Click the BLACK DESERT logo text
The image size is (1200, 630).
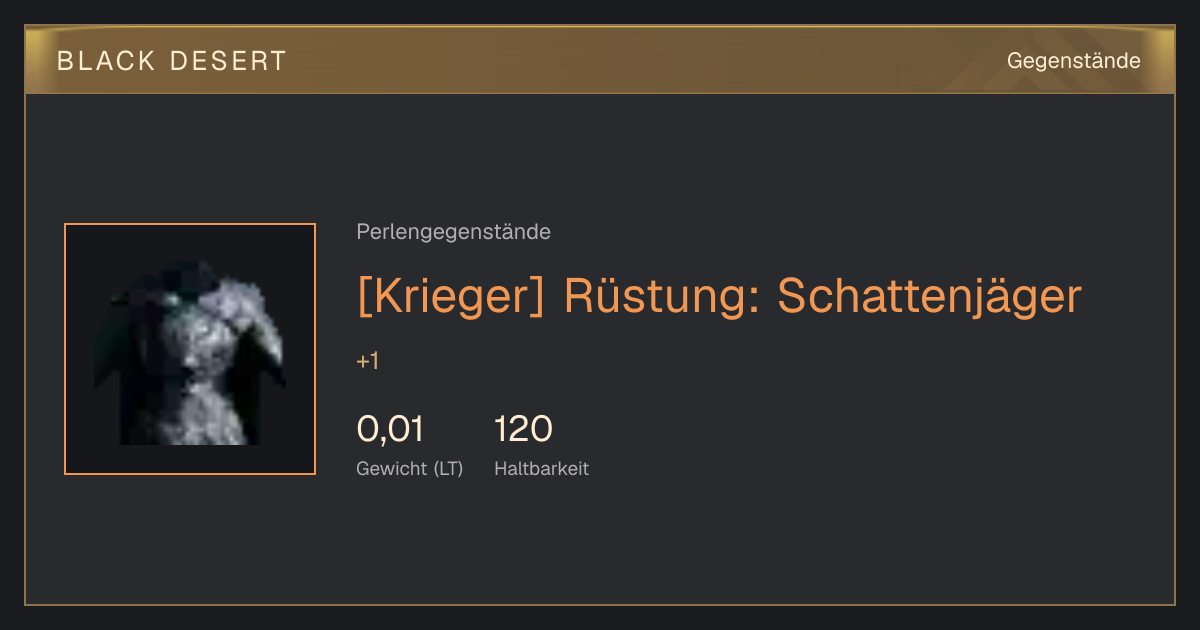click(x=172, y=61)
